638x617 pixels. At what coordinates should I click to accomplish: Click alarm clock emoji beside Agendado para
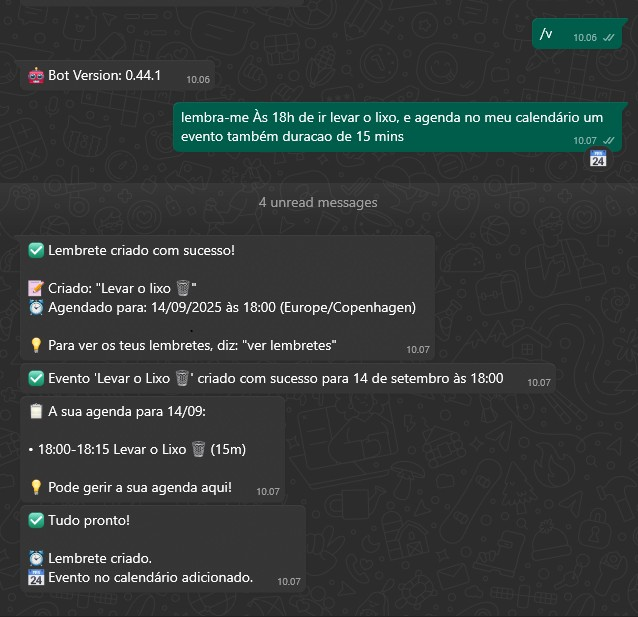[36, 307]
